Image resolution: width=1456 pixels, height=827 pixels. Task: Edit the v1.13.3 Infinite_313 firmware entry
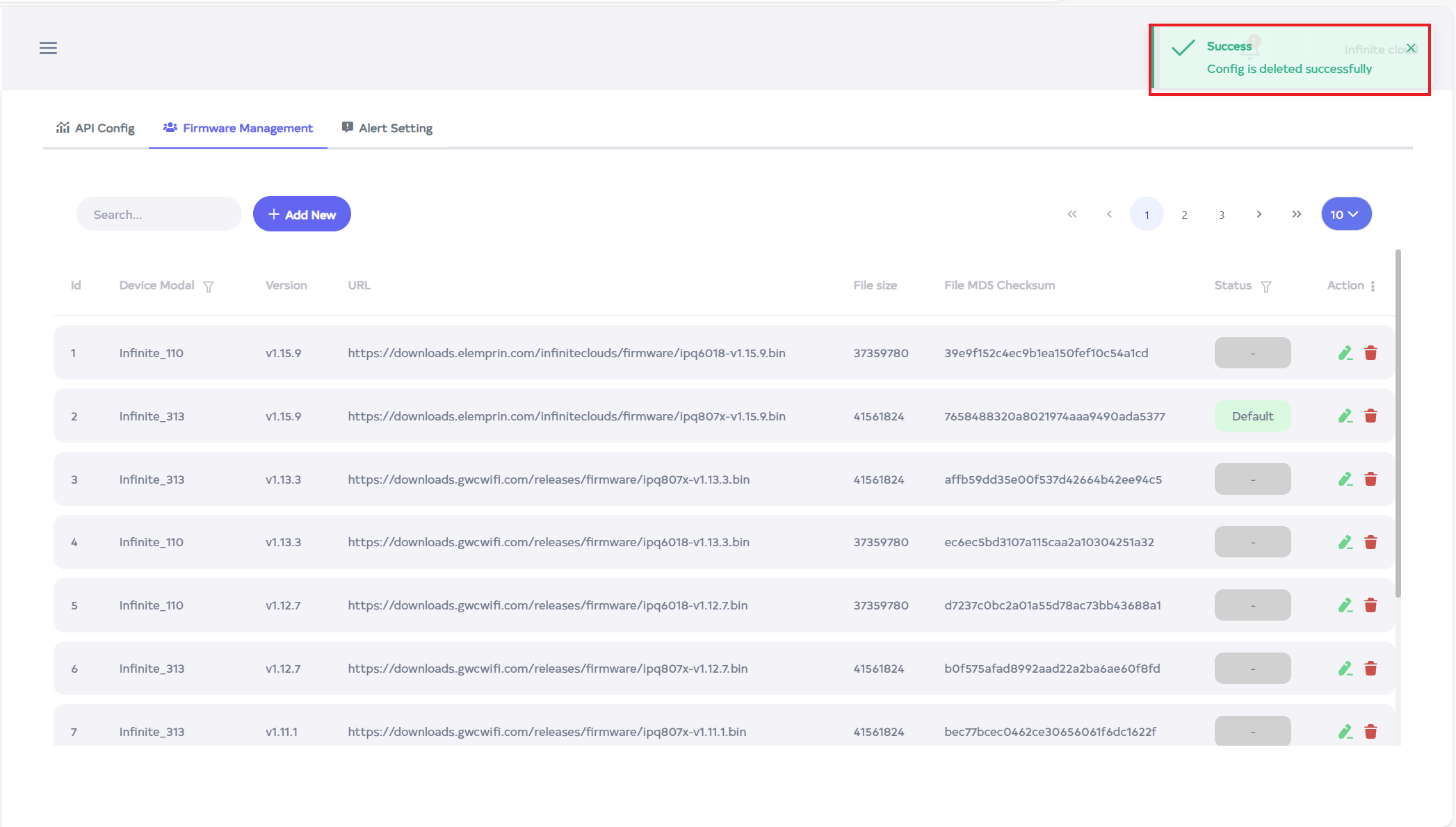click(1345, 480)
